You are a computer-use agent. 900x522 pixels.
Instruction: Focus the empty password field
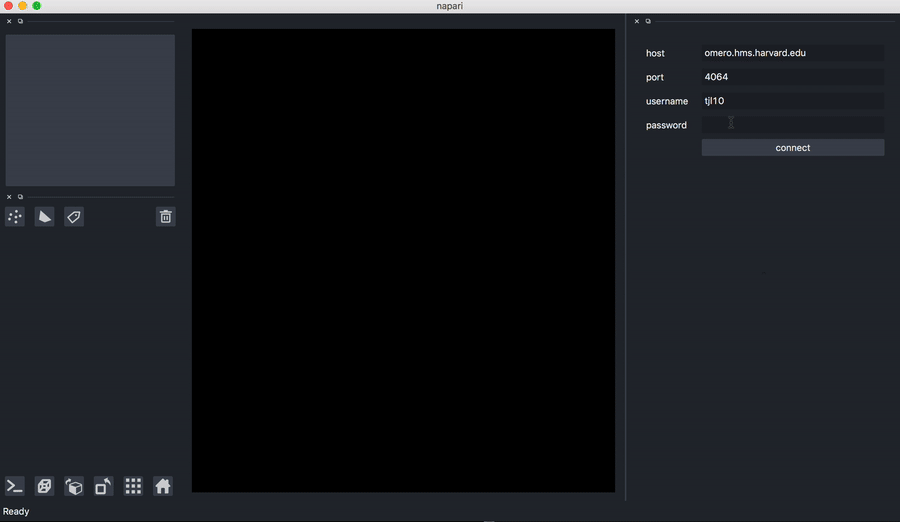pyautogui.click(x=793, y=125)
